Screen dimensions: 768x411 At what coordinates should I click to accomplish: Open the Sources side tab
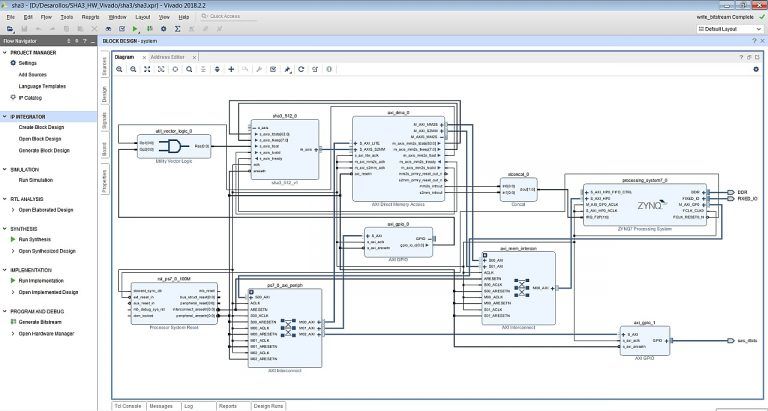pos(104,67)
